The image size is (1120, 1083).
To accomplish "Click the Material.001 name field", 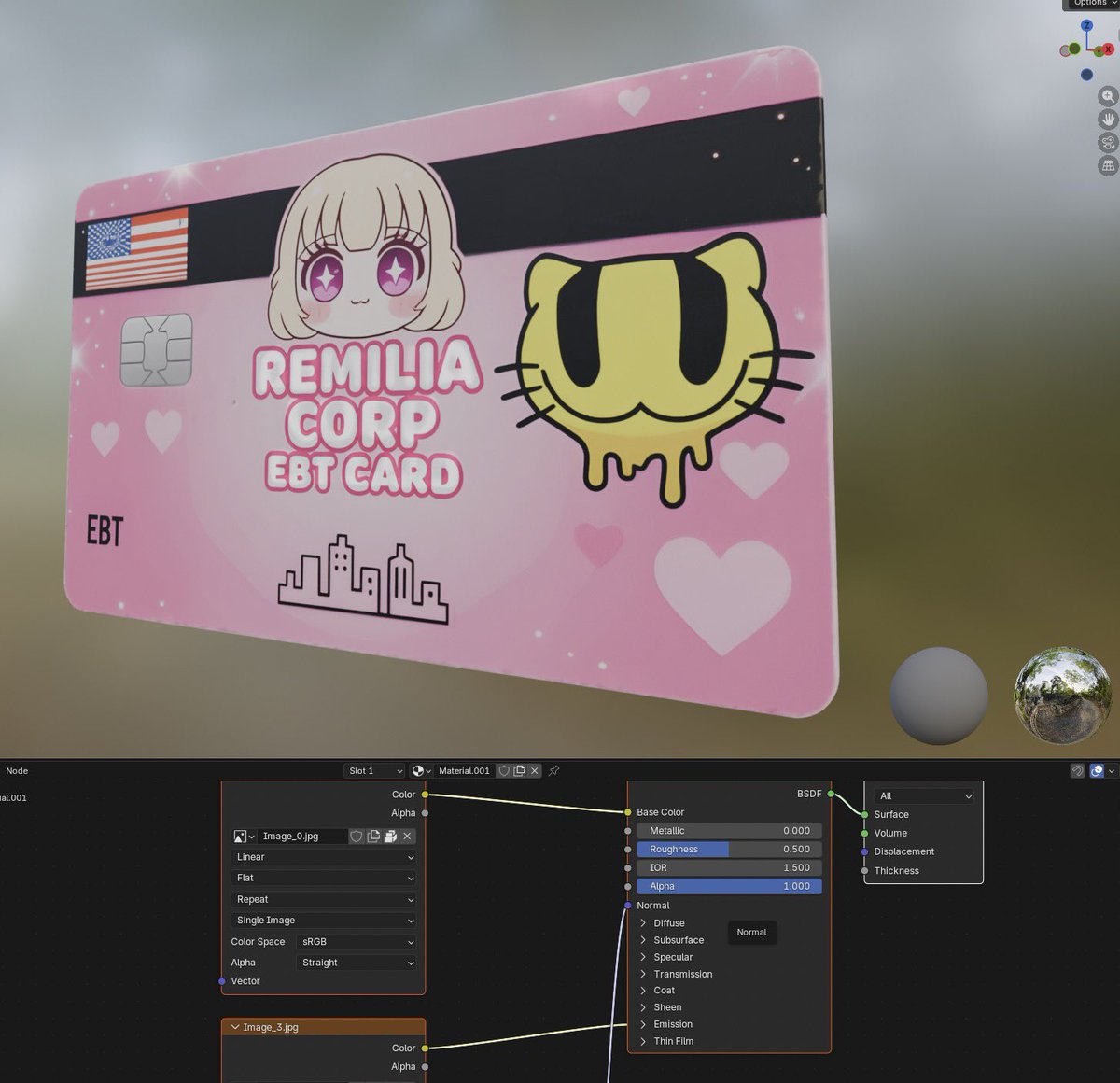I will 464,771.
